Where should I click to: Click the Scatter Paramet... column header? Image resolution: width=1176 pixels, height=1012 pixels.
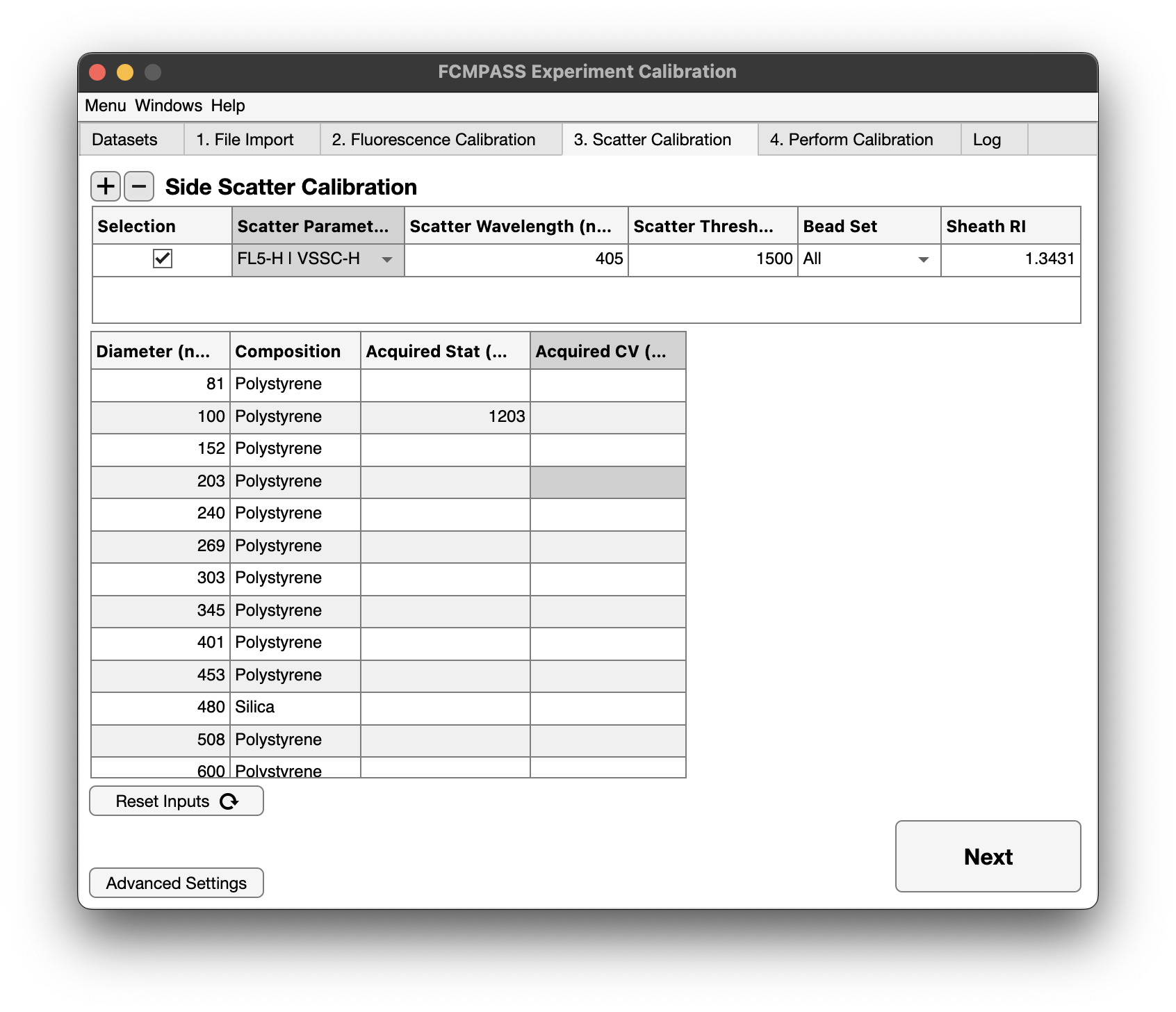click(x=318, y=226)
